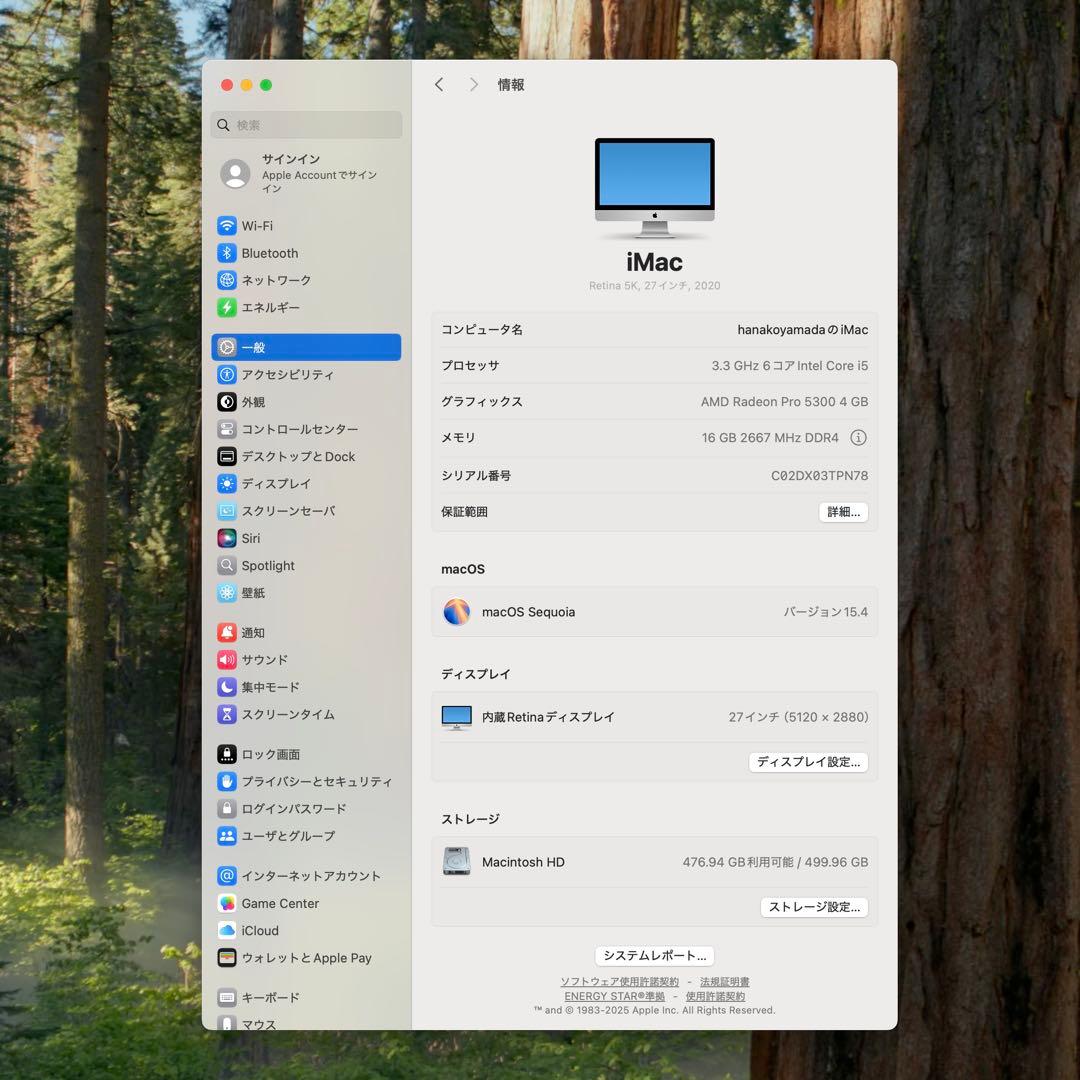Choose アクセシビリティ from sidebar list
The width and height of the screenshot is (1080, 1080).
coord(287,374)
